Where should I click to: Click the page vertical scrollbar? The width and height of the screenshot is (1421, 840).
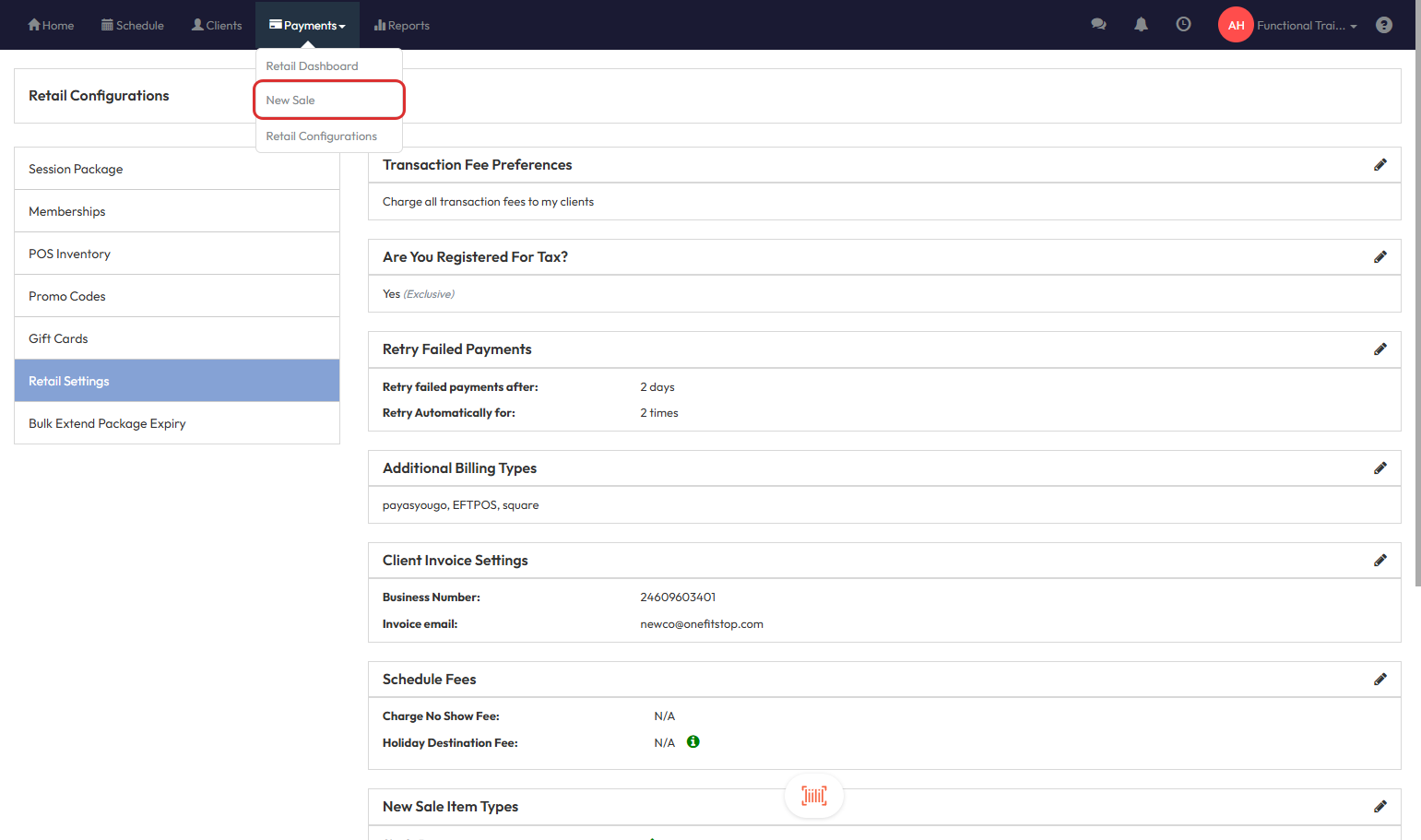click(x=1417, y=323)
